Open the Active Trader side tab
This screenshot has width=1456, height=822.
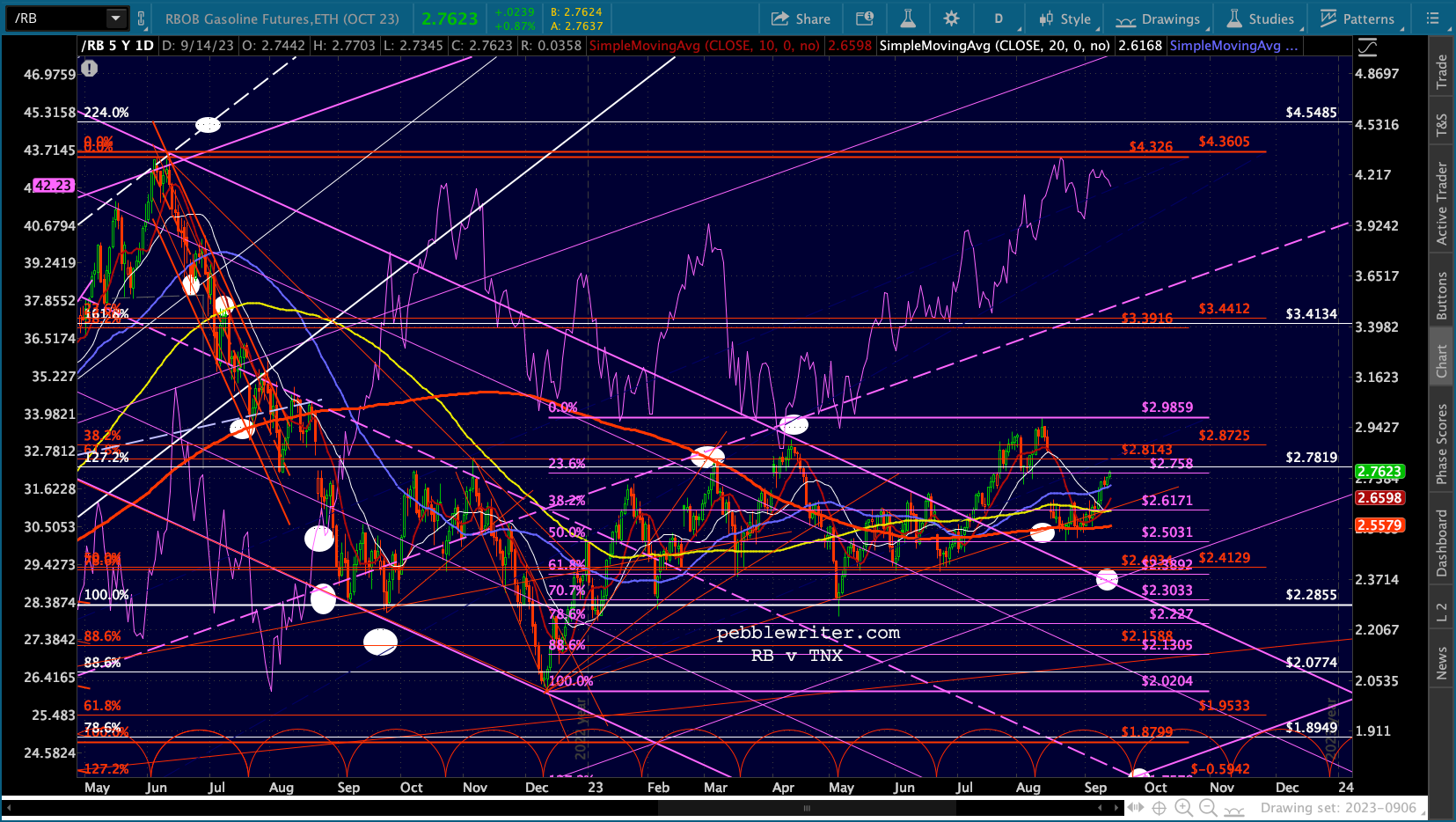[x=1441, y=203]
